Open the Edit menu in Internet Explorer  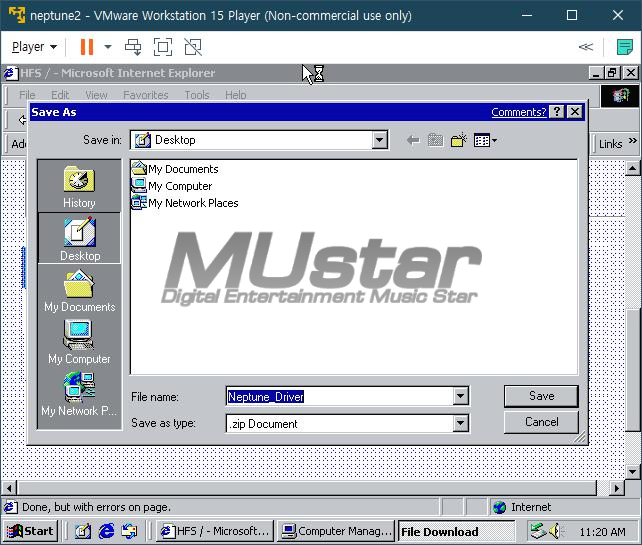60,95
